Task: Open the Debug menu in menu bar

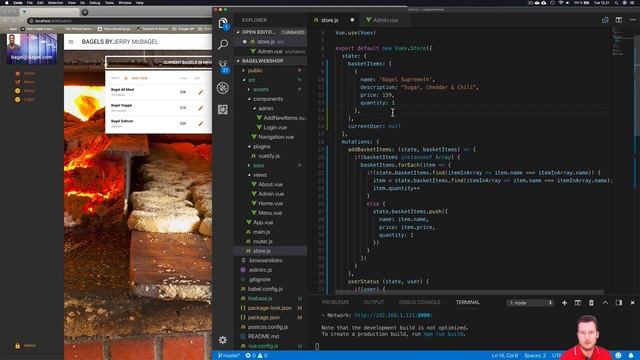Action: [95, 2]
